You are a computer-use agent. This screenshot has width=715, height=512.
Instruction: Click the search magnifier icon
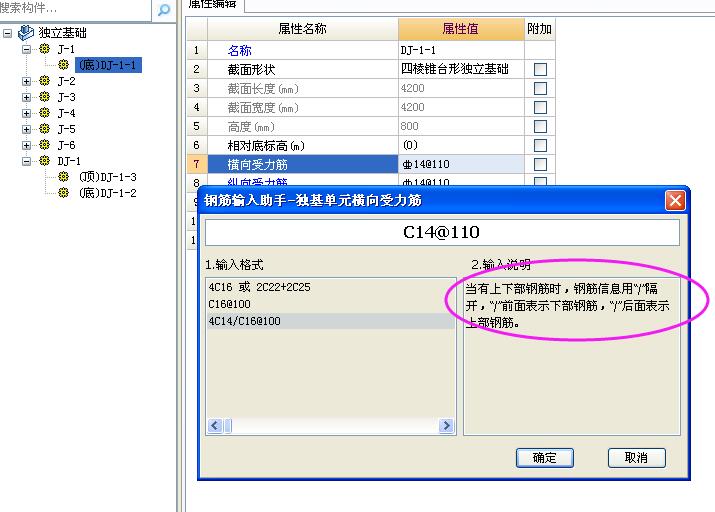point(164,10)
